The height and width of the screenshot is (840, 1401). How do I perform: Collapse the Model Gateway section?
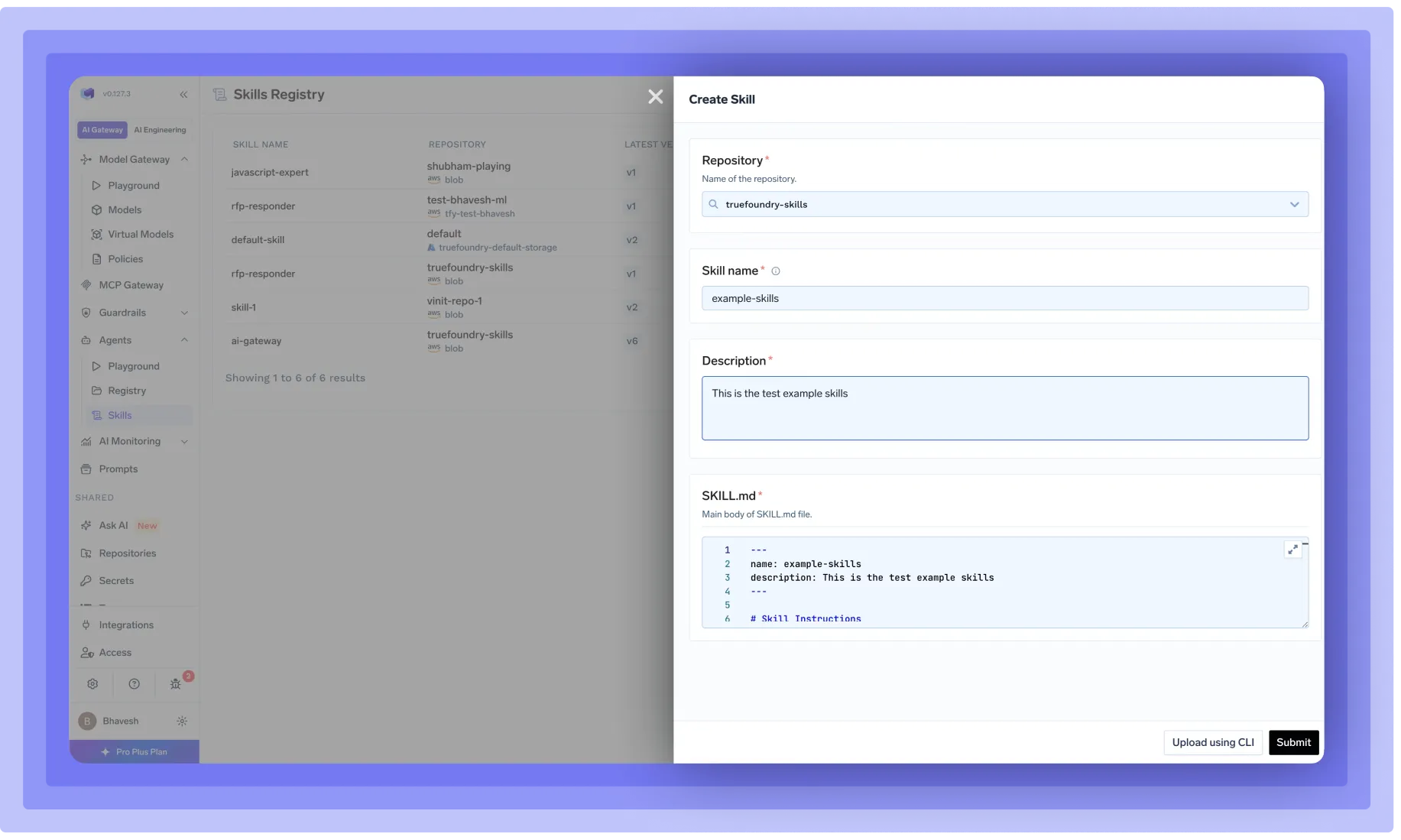(184, 159)
